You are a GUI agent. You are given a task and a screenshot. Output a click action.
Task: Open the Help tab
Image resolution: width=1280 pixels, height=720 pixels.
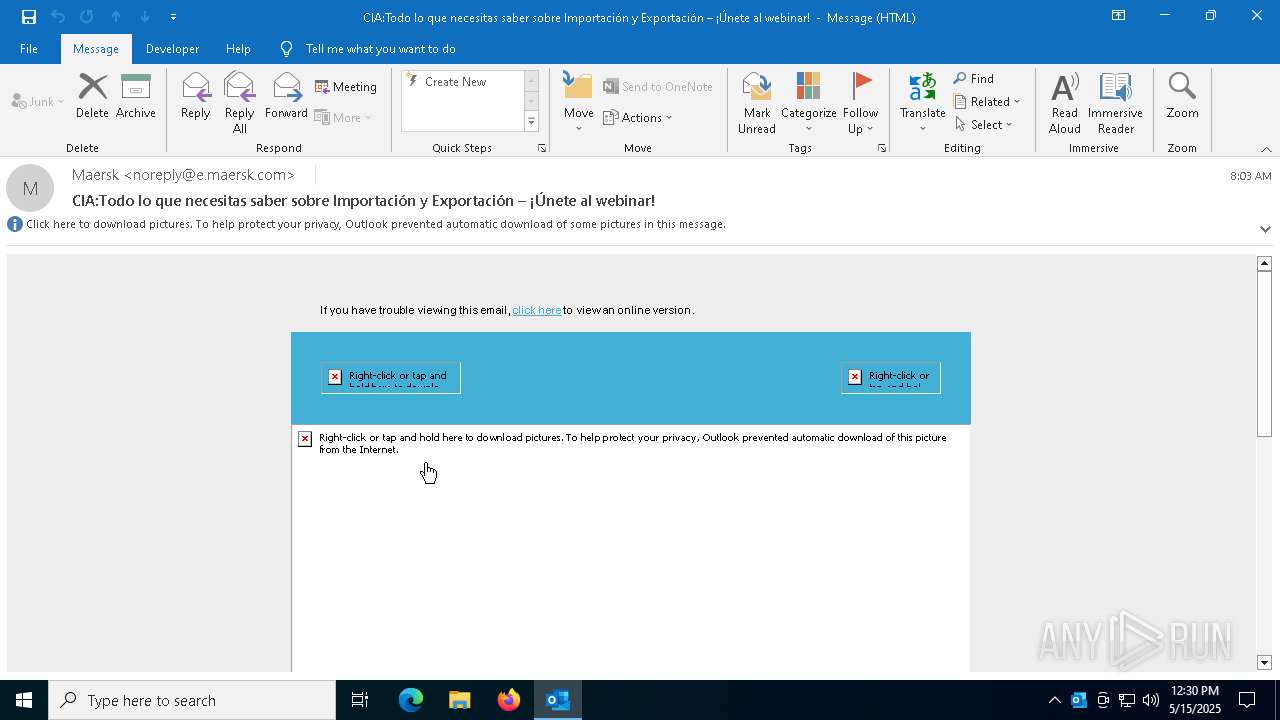coord(238,49)
